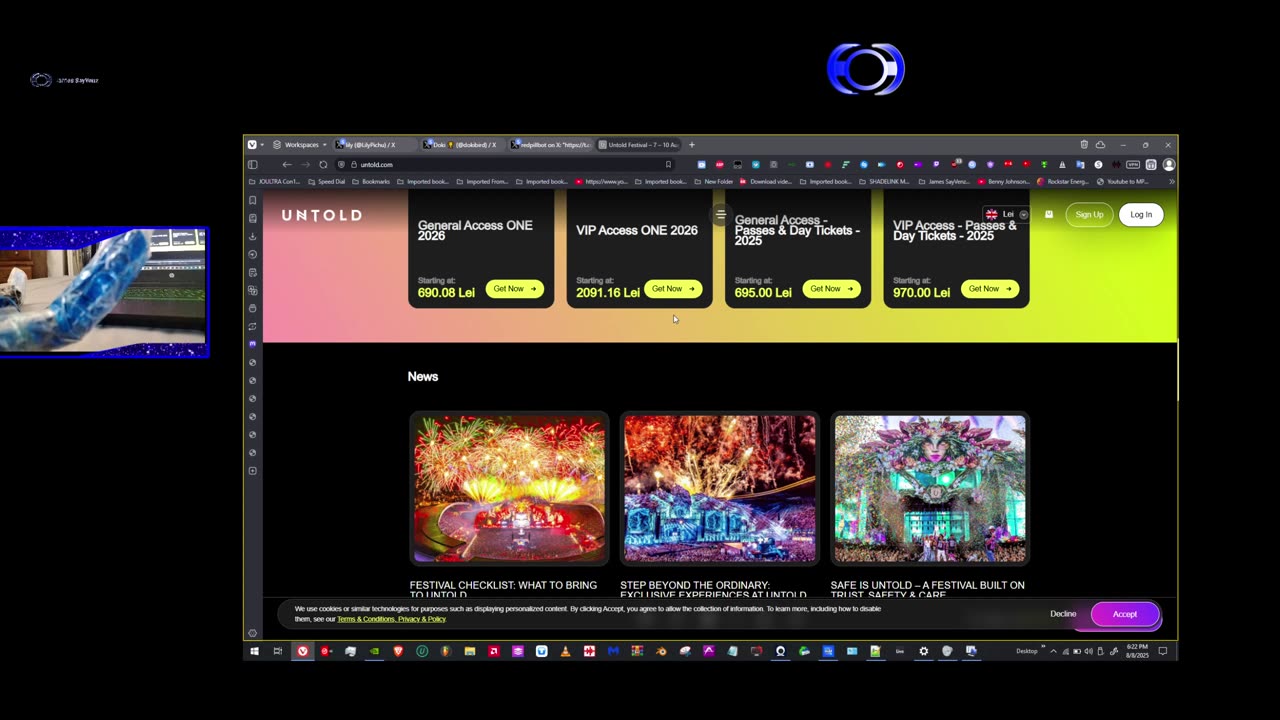This screenshot has height=720, width=1280.
Task: Open the Windows Start menu
Action: click(254, 651)
